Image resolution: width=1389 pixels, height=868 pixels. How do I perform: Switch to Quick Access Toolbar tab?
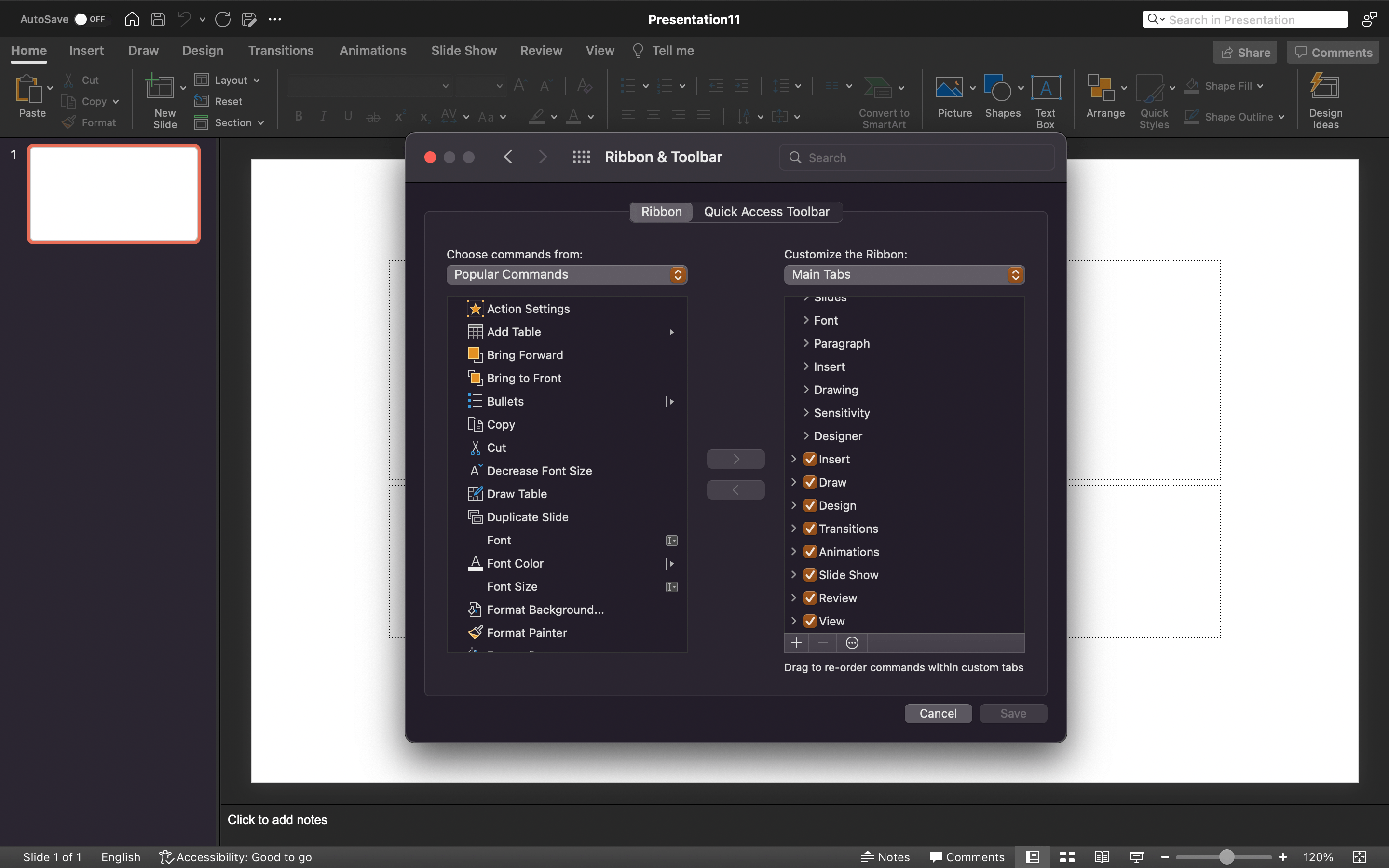click(766, 212)
